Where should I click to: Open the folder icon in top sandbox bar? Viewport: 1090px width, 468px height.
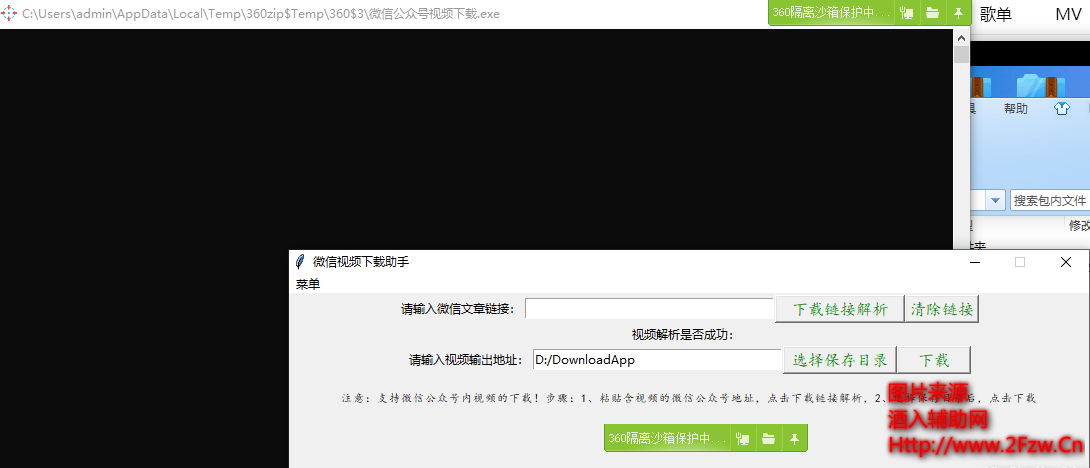click(933, 13)
